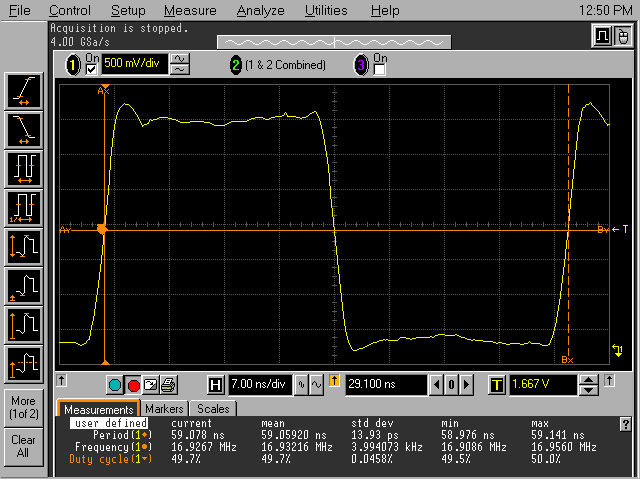
Task: Select the rise time measurement icon
Action: [x=24, y=91]
